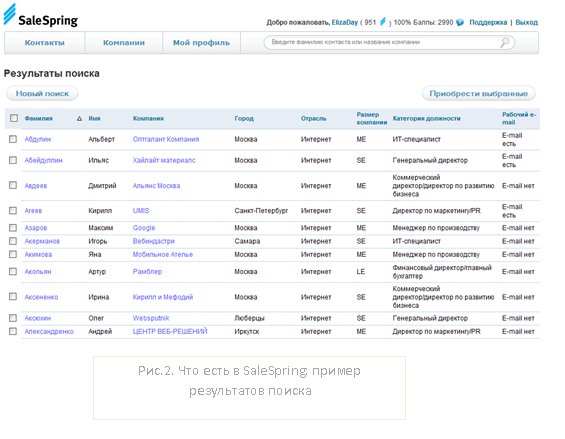Screen dimensions: 565x439
Task: Sort by the Город column header
Action: 244,119
